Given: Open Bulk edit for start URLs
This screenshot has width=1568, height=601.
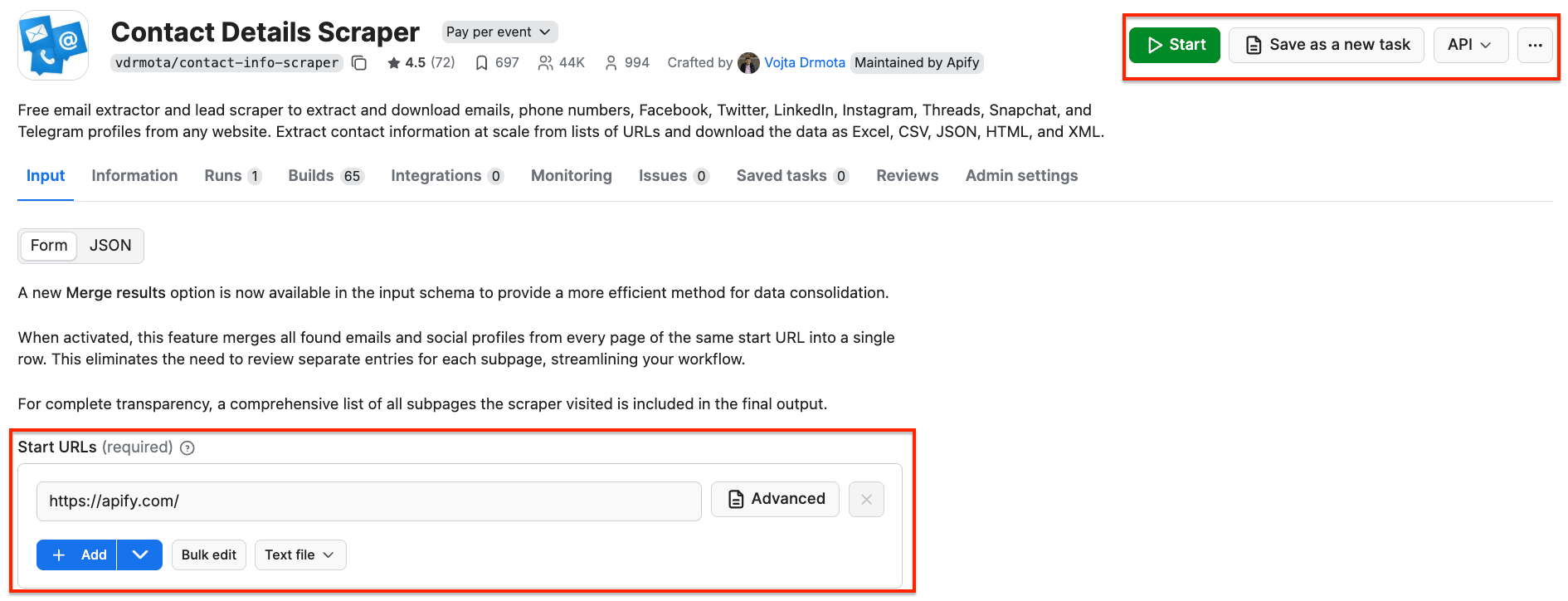Looking at the screenshot, I should click(208, 555).
